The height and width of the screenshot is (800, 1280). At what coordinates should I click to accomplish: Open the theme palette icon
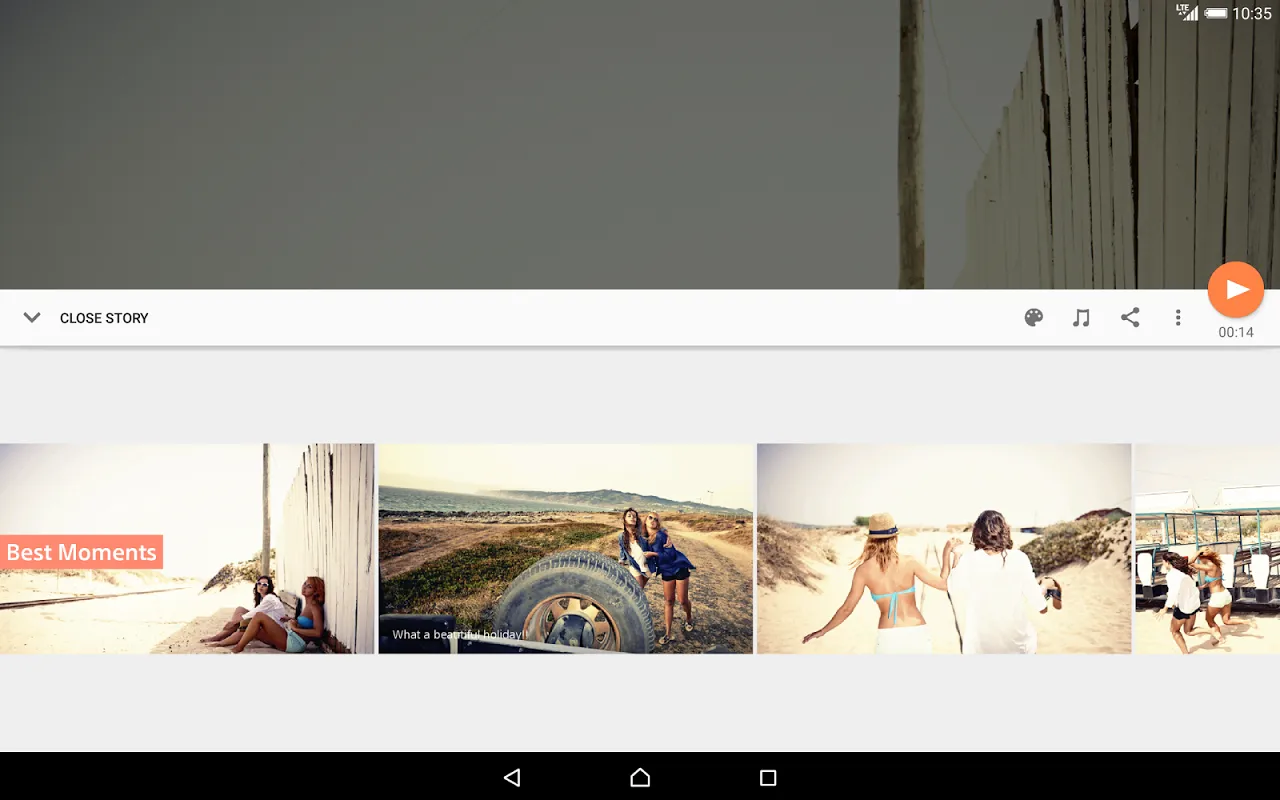point(1034,318)
